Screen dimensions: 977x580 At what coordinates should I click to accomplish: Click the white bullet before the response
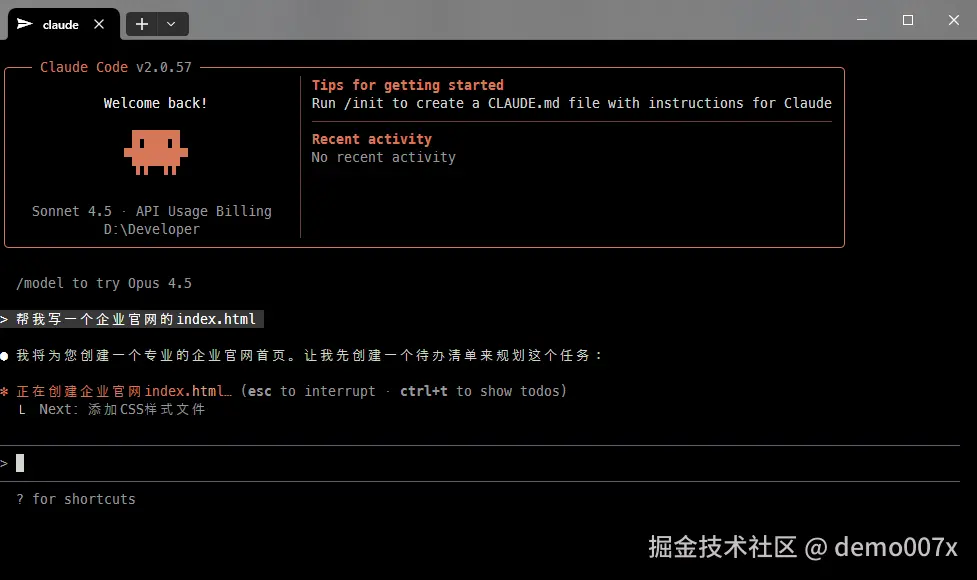pos(4,356)
